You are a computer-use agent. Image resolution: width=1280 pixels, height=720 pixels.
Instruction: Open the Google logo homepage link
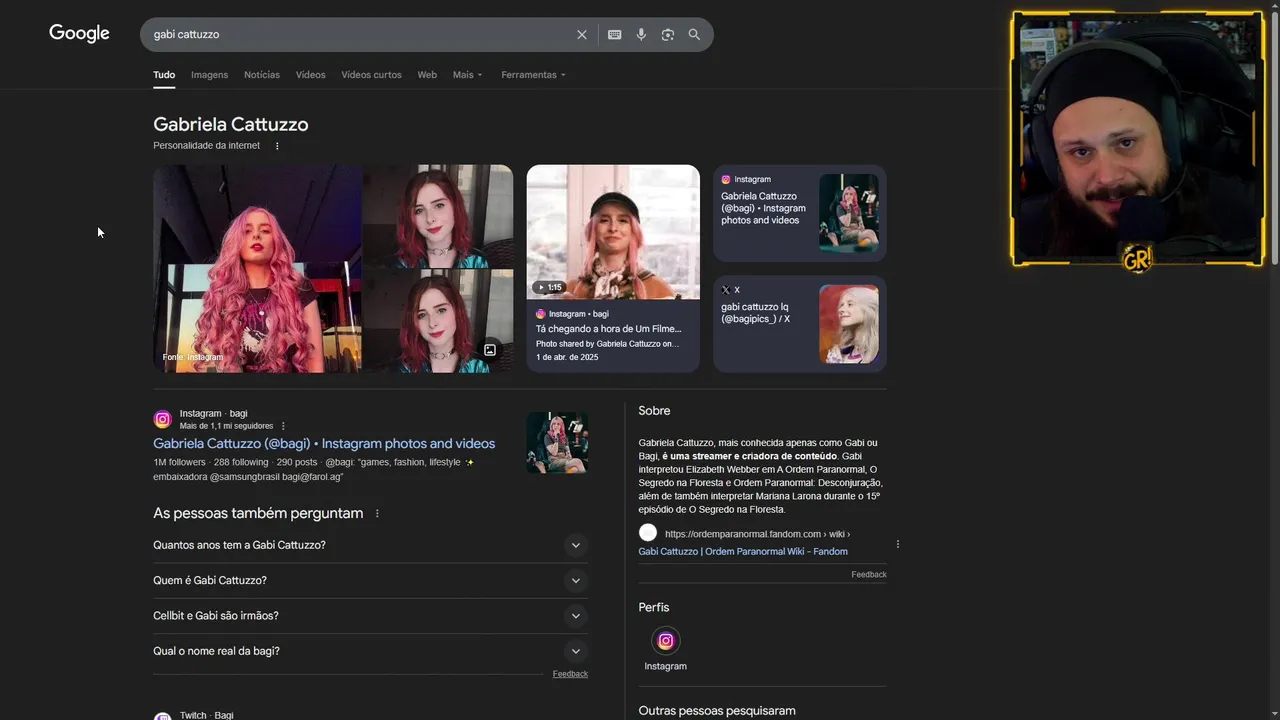[79, 33]
